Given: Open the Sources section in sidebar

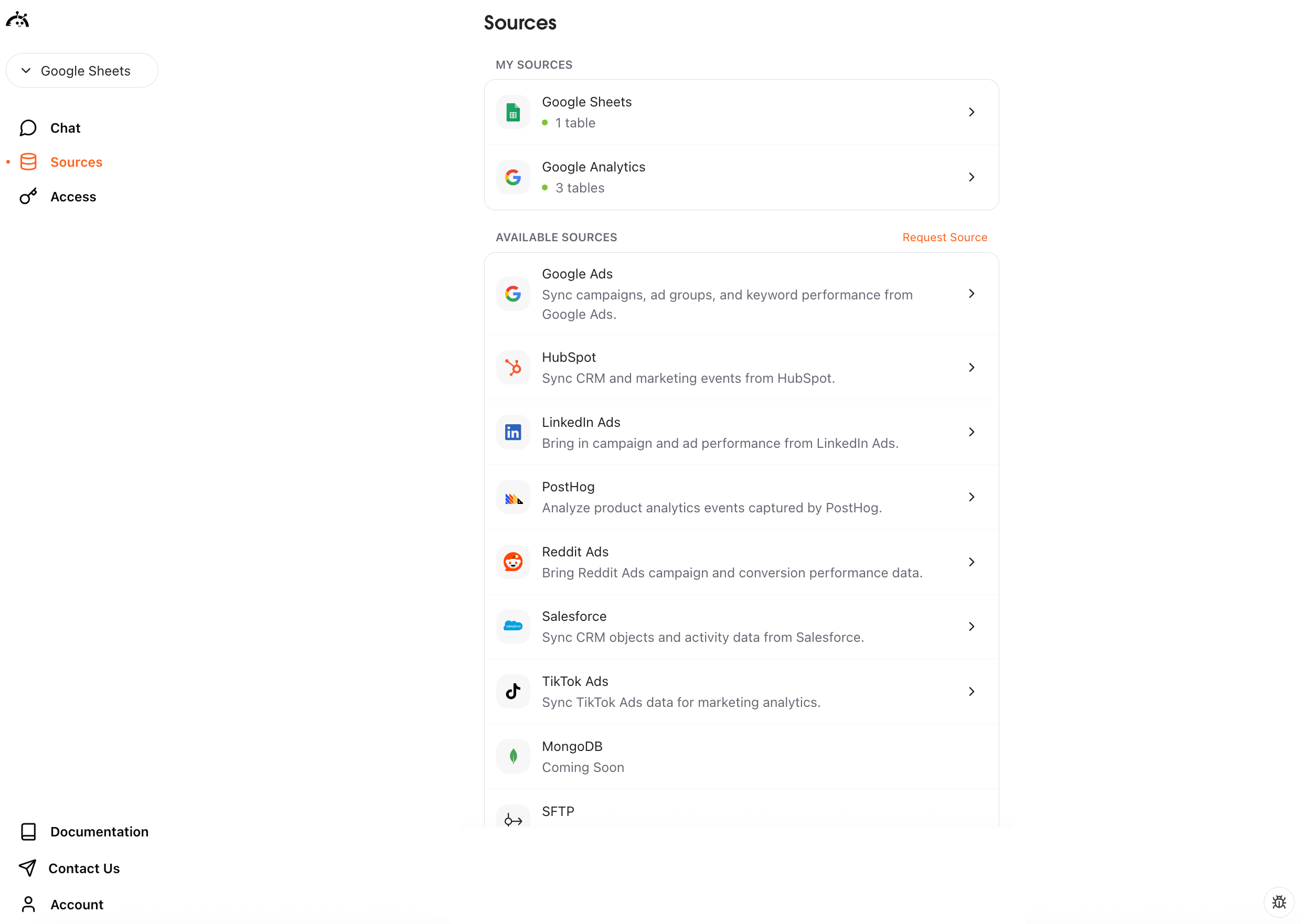Looking at the screenshot, I should pyautogui.click(x=76, y=162).
